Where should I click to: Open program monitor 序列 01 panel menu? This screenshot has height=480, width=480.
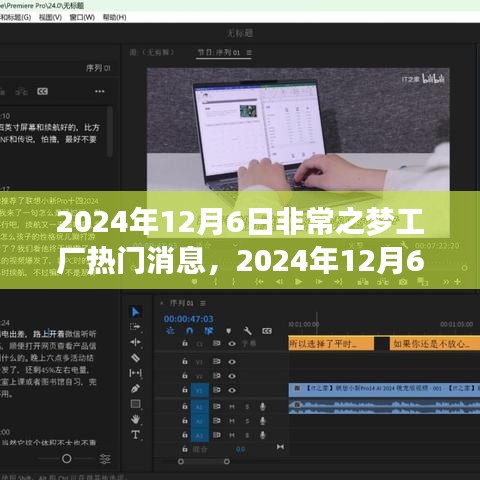coord(249,52)
